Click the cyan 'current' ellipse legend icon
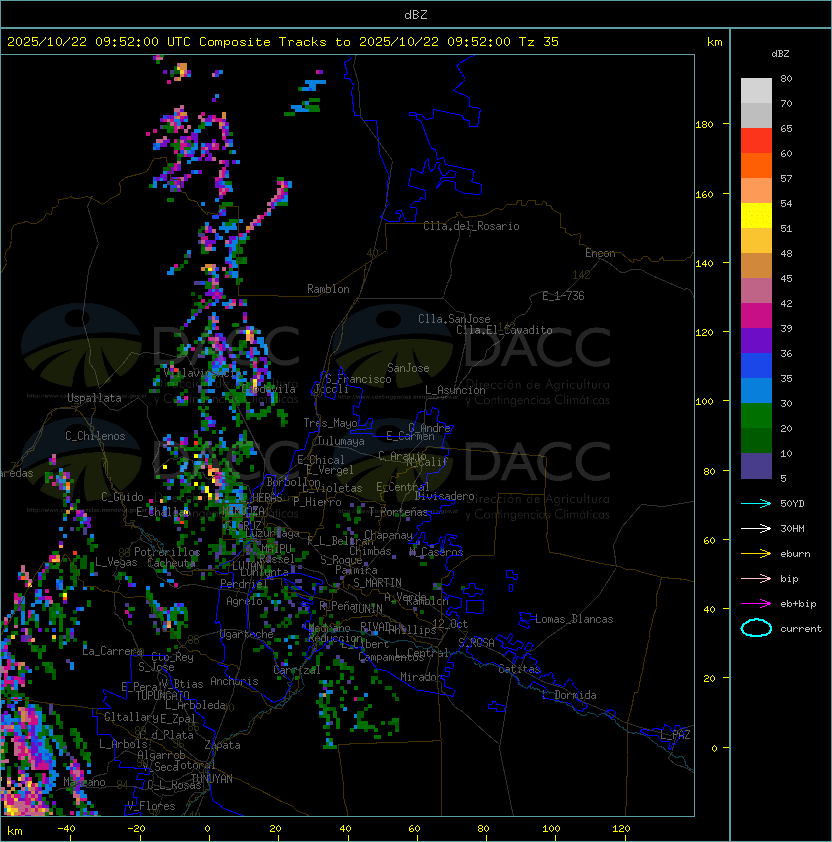 point(756,628)
